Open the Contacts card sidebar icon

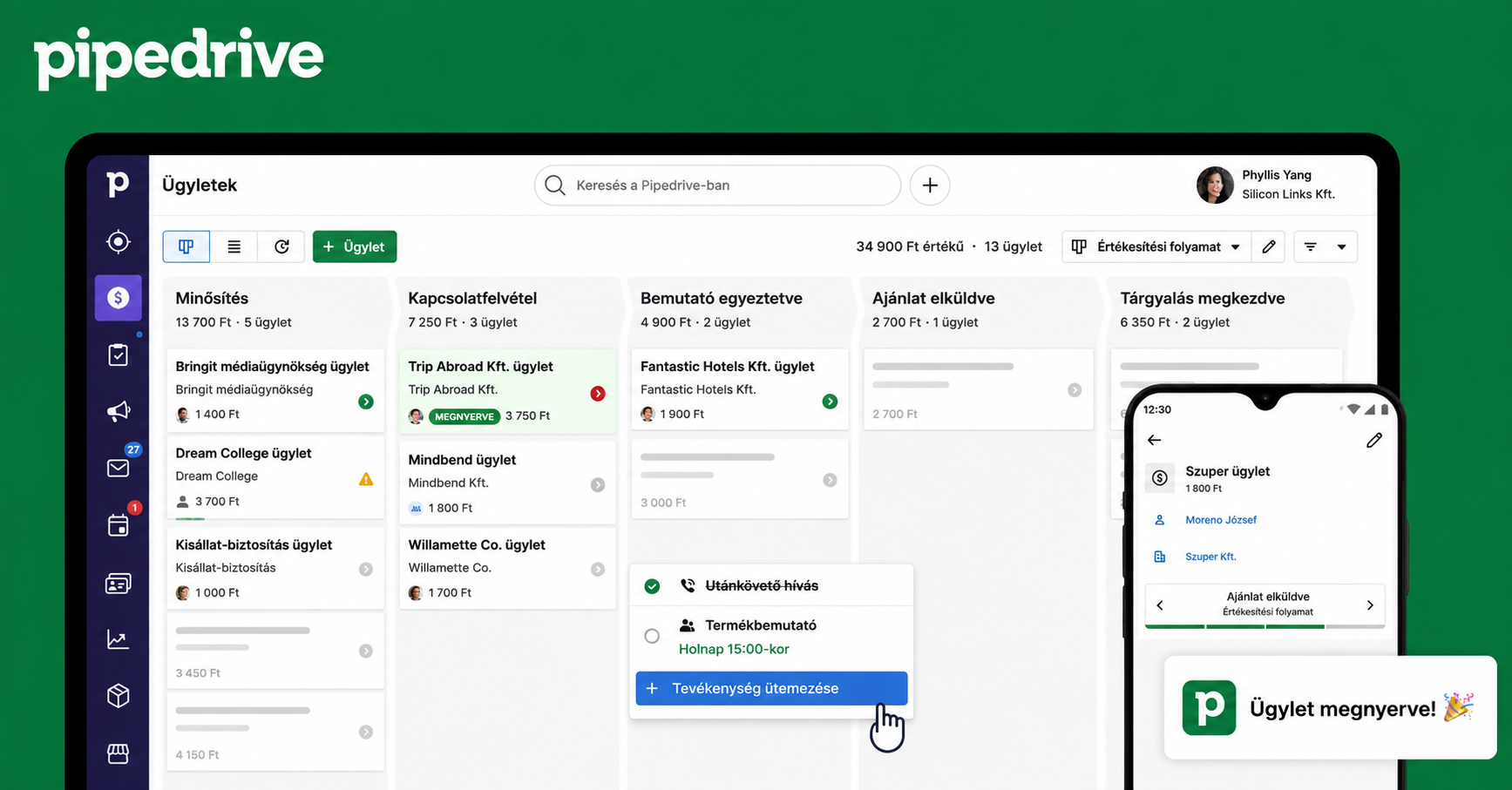point(118,583)
